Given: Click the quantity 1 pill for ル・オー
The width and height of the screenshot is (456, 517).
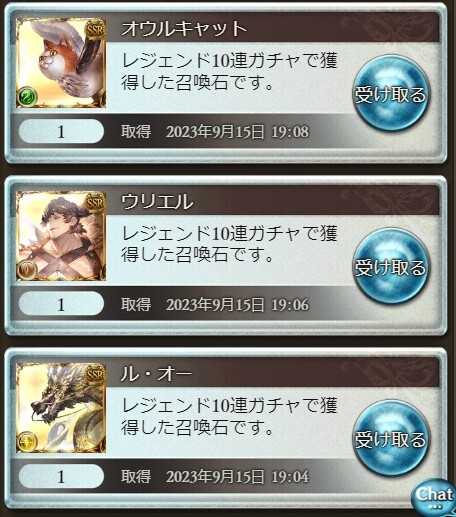Looking at the screenshot, I should coord(61,476).
